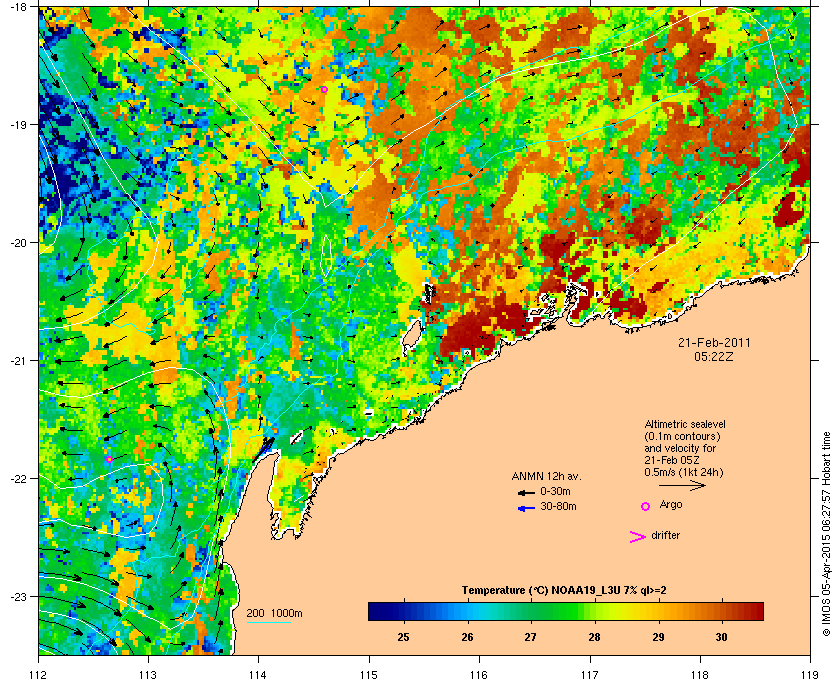The height and width of the screenshot is (680, 840).
Task: Click the '30-80m' depth label
Action: (558, 506)
